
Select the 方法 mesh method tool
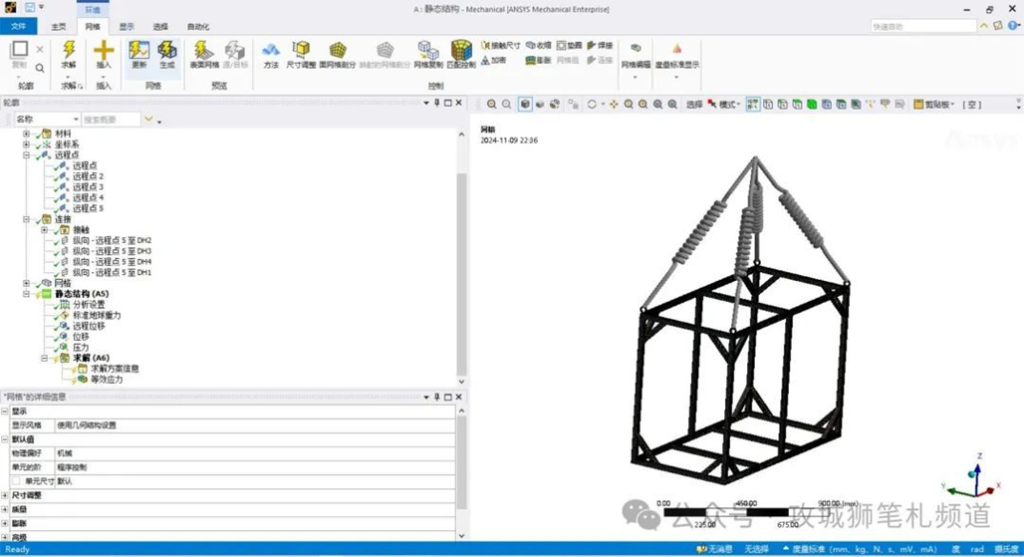coord(271,53)
